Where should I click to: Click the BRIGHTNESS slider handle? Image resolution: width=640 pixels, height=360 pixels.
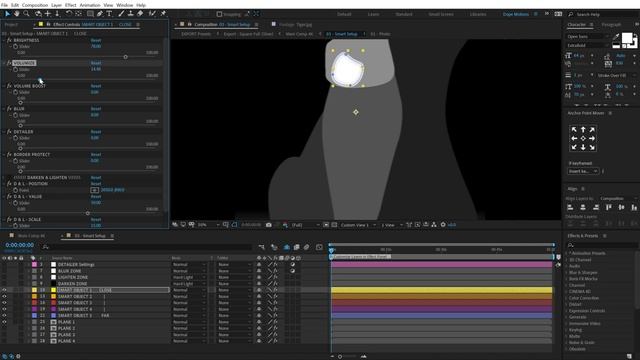coord(126,57)
